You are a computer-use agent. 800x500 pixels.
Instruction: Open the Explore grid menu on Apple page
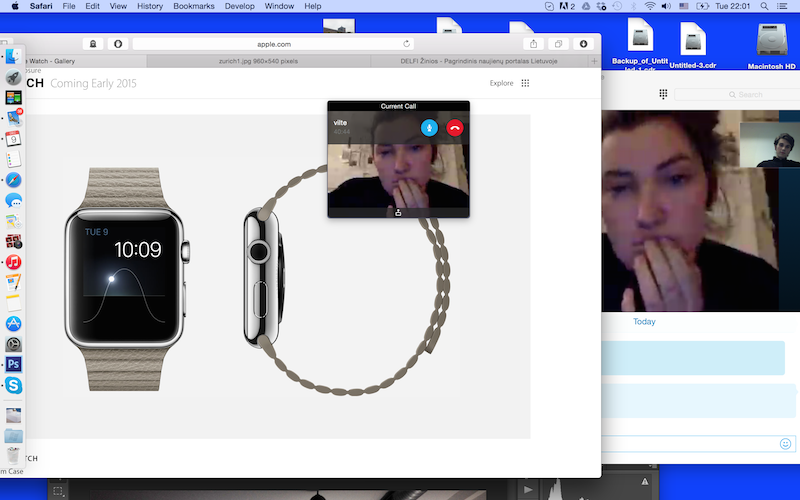(525, 83)
